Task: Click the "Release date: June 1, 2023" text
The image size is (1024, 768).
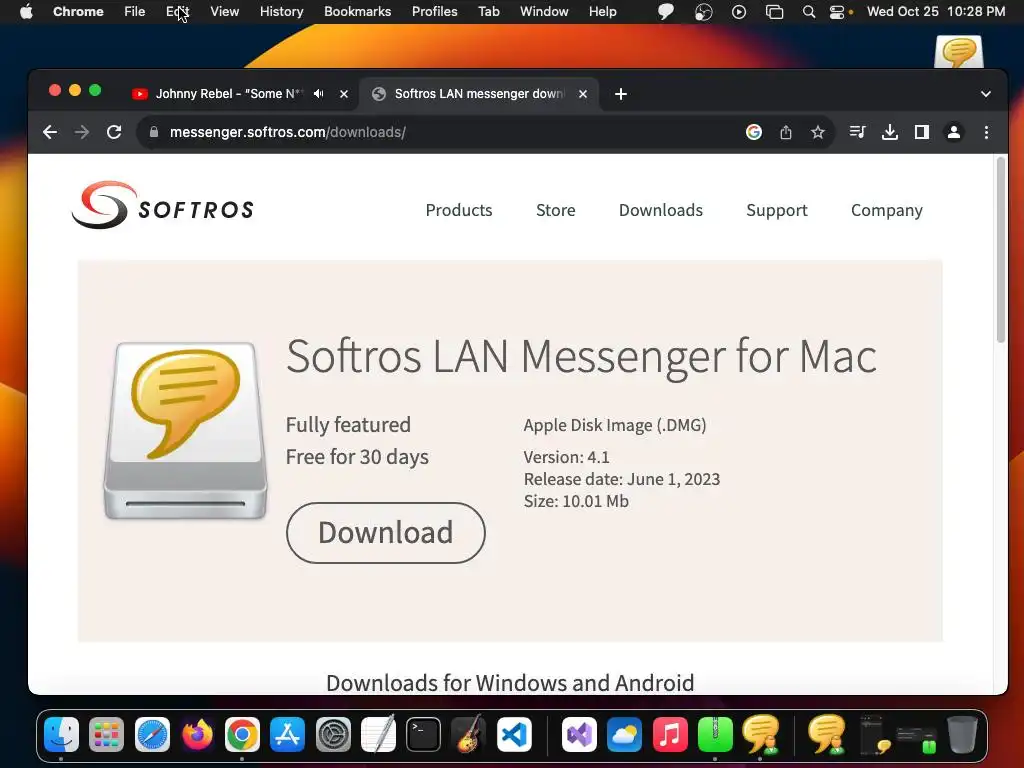Action: click(x=622, y=479)
